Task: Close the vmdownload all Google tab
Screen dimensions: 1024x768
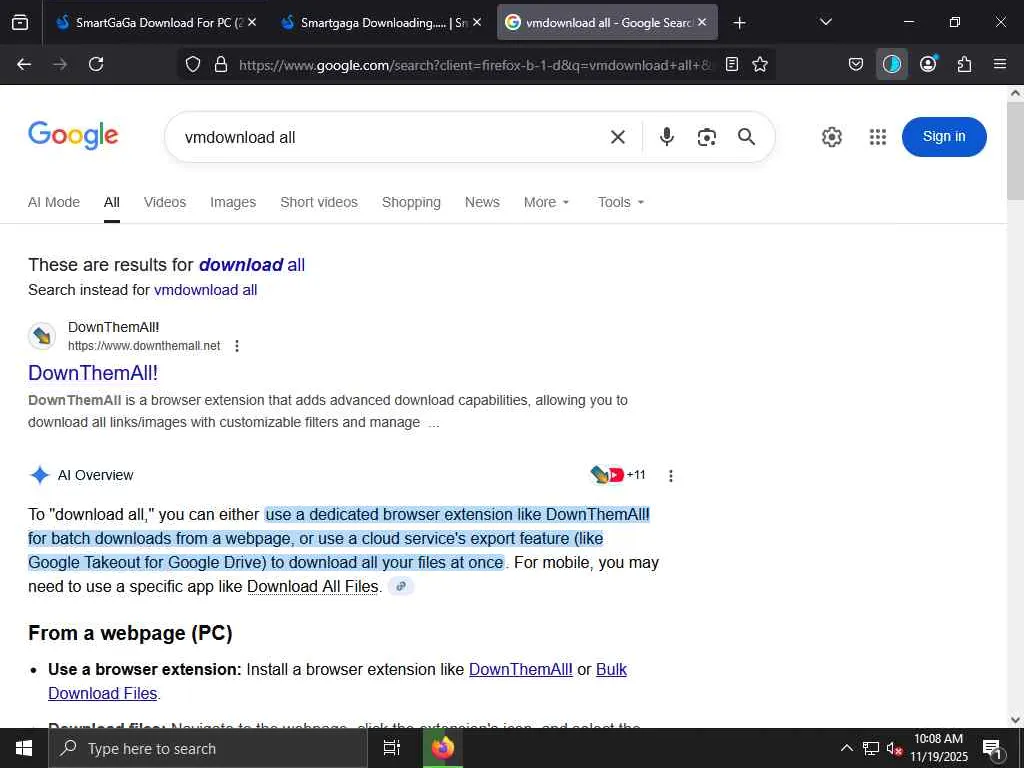Action: 702,22
